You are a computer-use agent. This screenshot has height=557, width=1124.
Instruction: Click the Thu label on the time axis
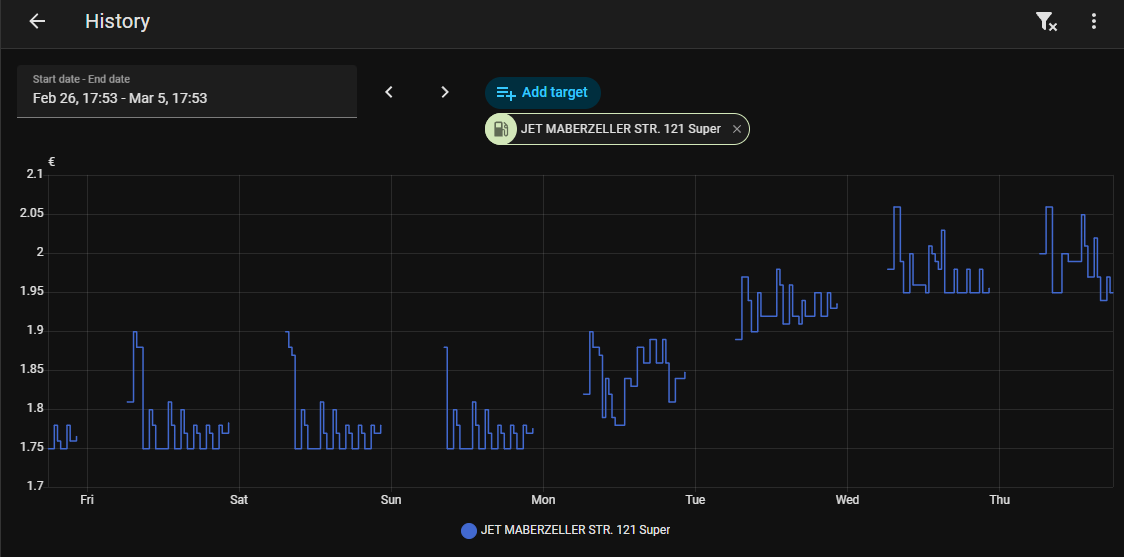(x=999, y=500)
